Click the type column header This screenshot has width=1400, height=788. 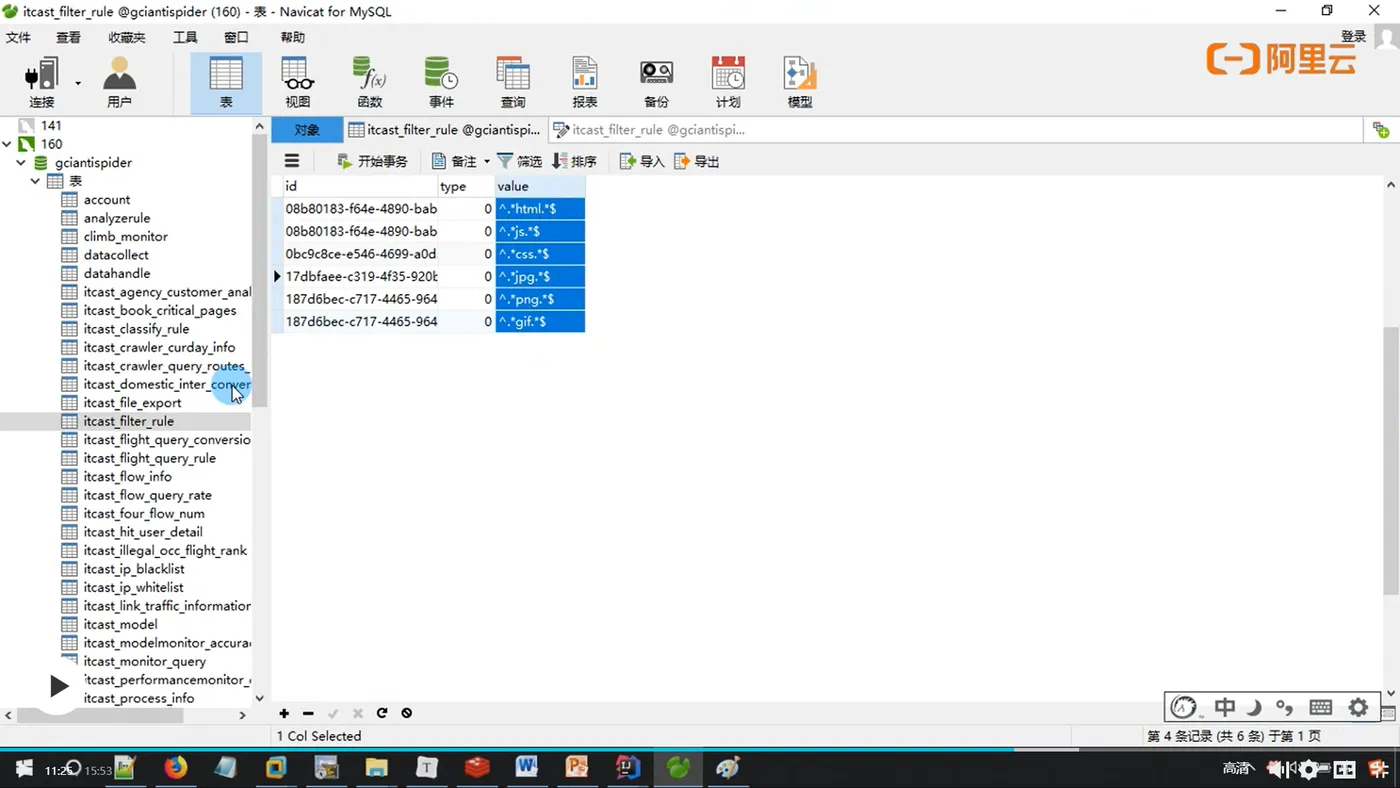pyautogui.click(x=466, y=186)
